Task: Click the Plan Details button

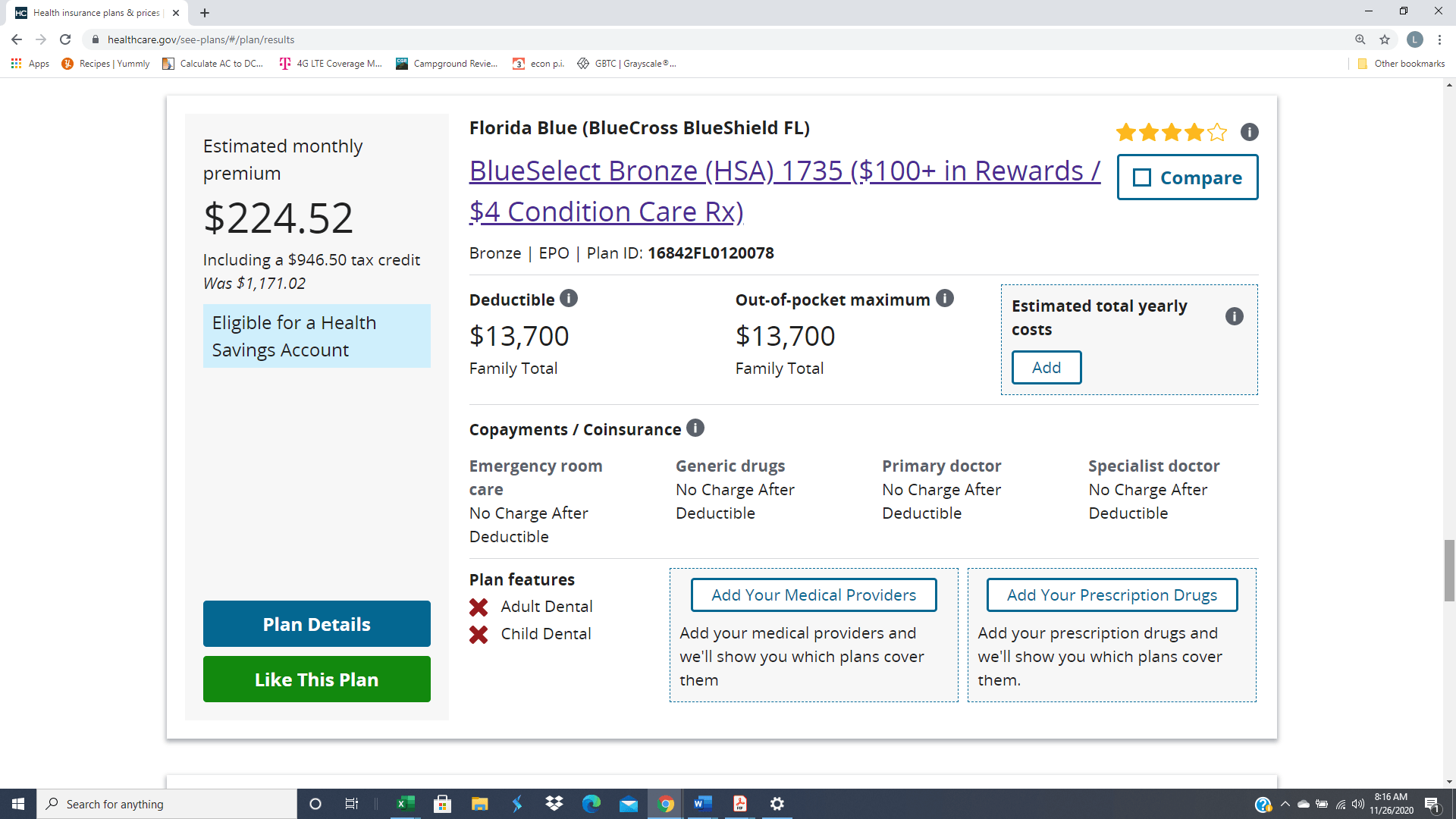Action: (x=317, y=624)
